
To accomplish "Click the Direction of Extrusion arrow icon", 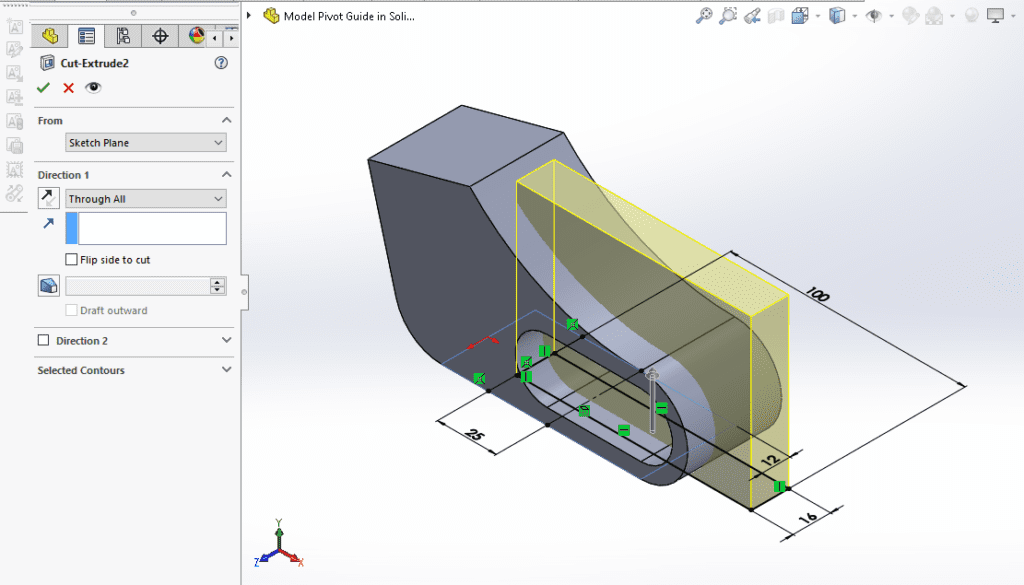I will (49, 223).
